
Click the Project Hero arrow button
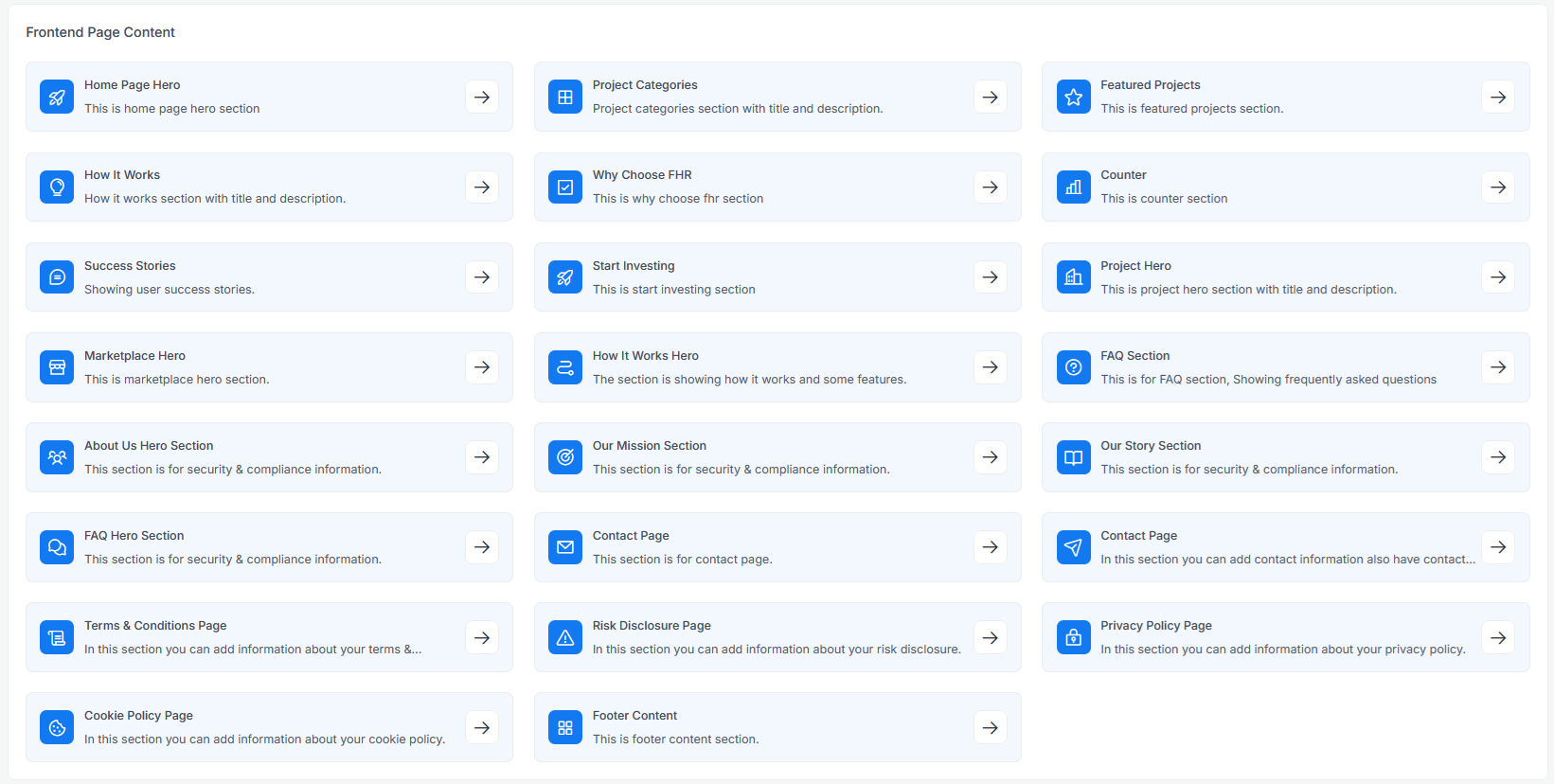(x=1498, y=276)
